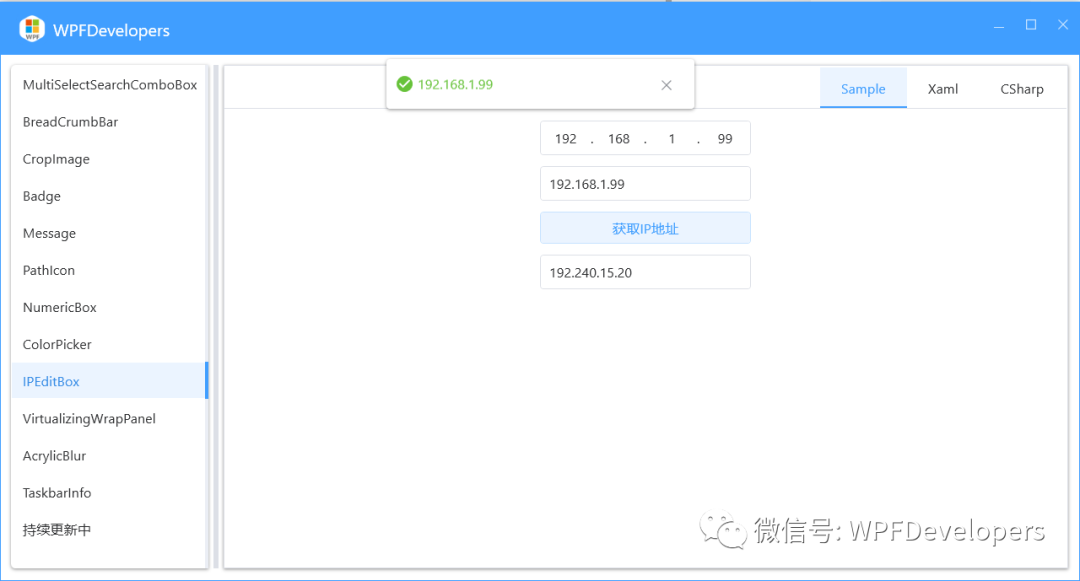The height and width of the screenshot is (581, 1080).
Task: Click the 获取IP地址 button
Action: (x=644, y=227)
